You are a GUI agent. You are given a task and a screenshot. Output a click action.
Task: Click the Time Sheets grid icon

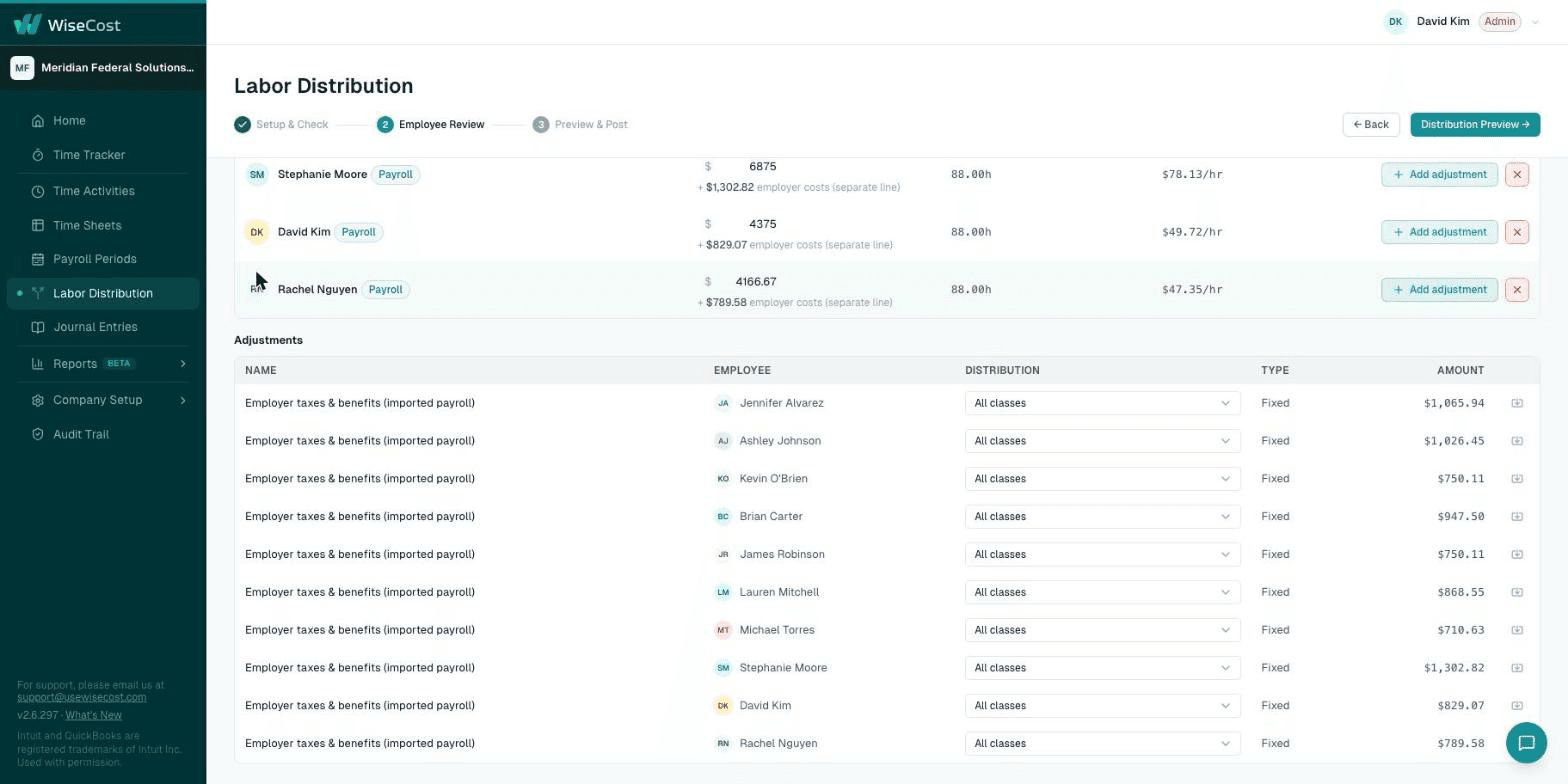pos(38,226)
